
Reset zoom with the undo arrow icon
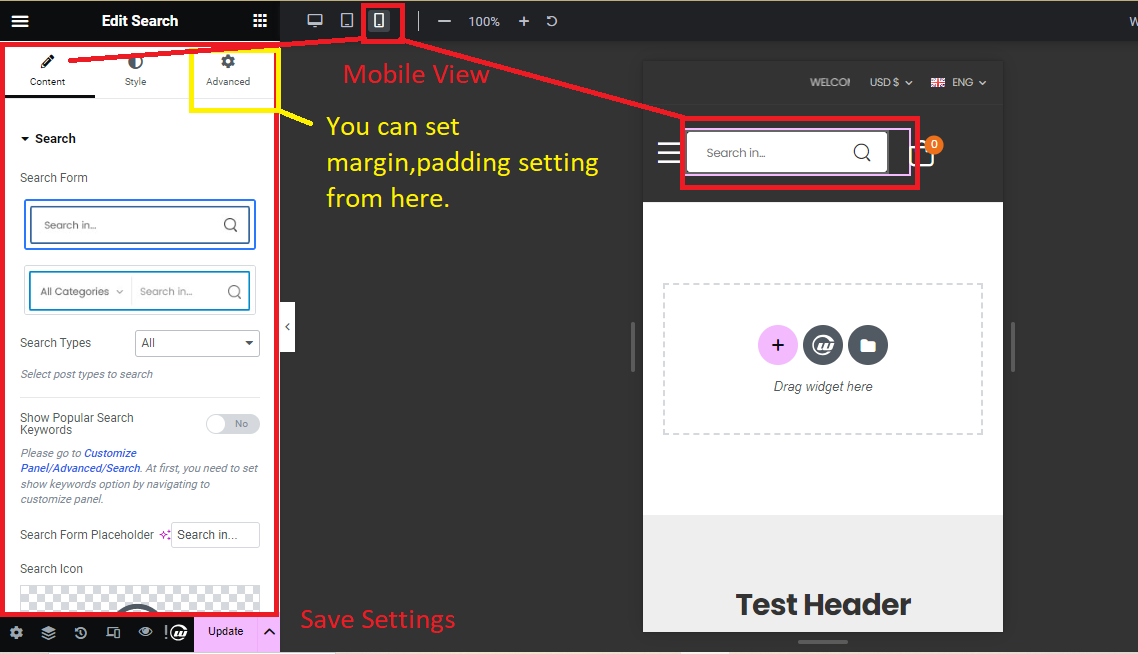point(552,21)
